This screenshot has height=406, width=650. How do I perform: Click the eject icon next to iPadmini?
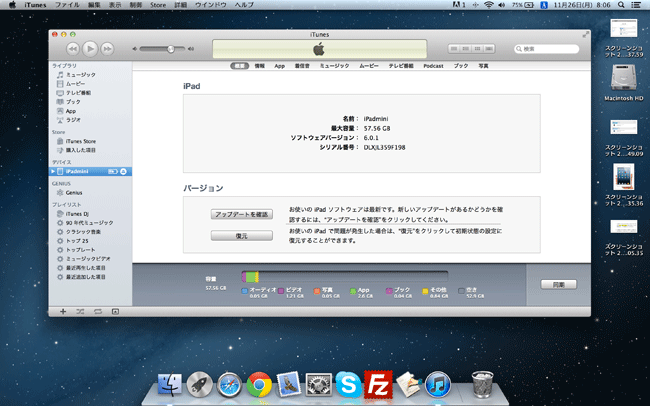point(123,171)
